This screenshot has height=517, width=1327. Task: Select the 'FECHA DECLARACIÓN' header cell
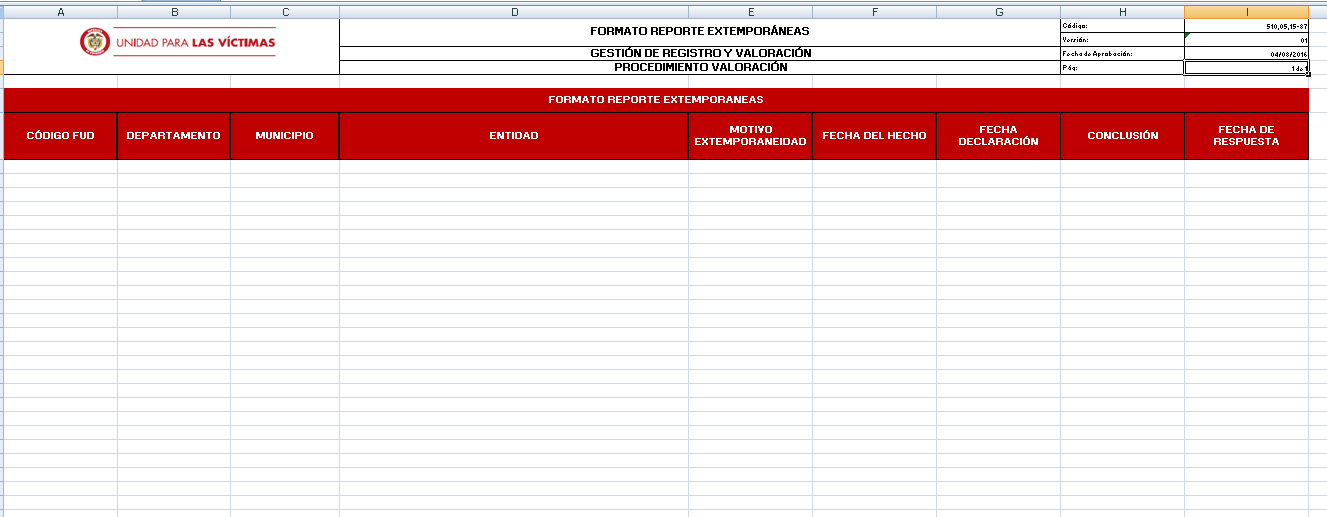pyautogui.click(x=998, y=136)
